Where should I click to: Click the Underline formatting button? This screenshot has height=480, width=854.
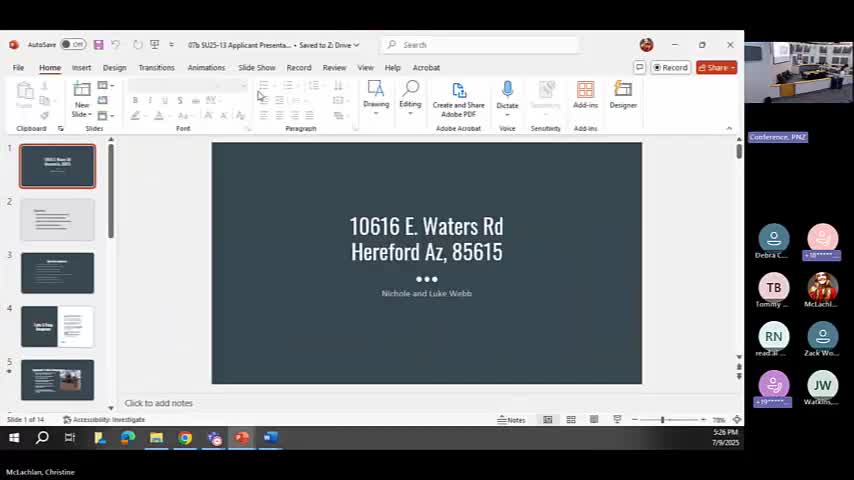[164, 100]
